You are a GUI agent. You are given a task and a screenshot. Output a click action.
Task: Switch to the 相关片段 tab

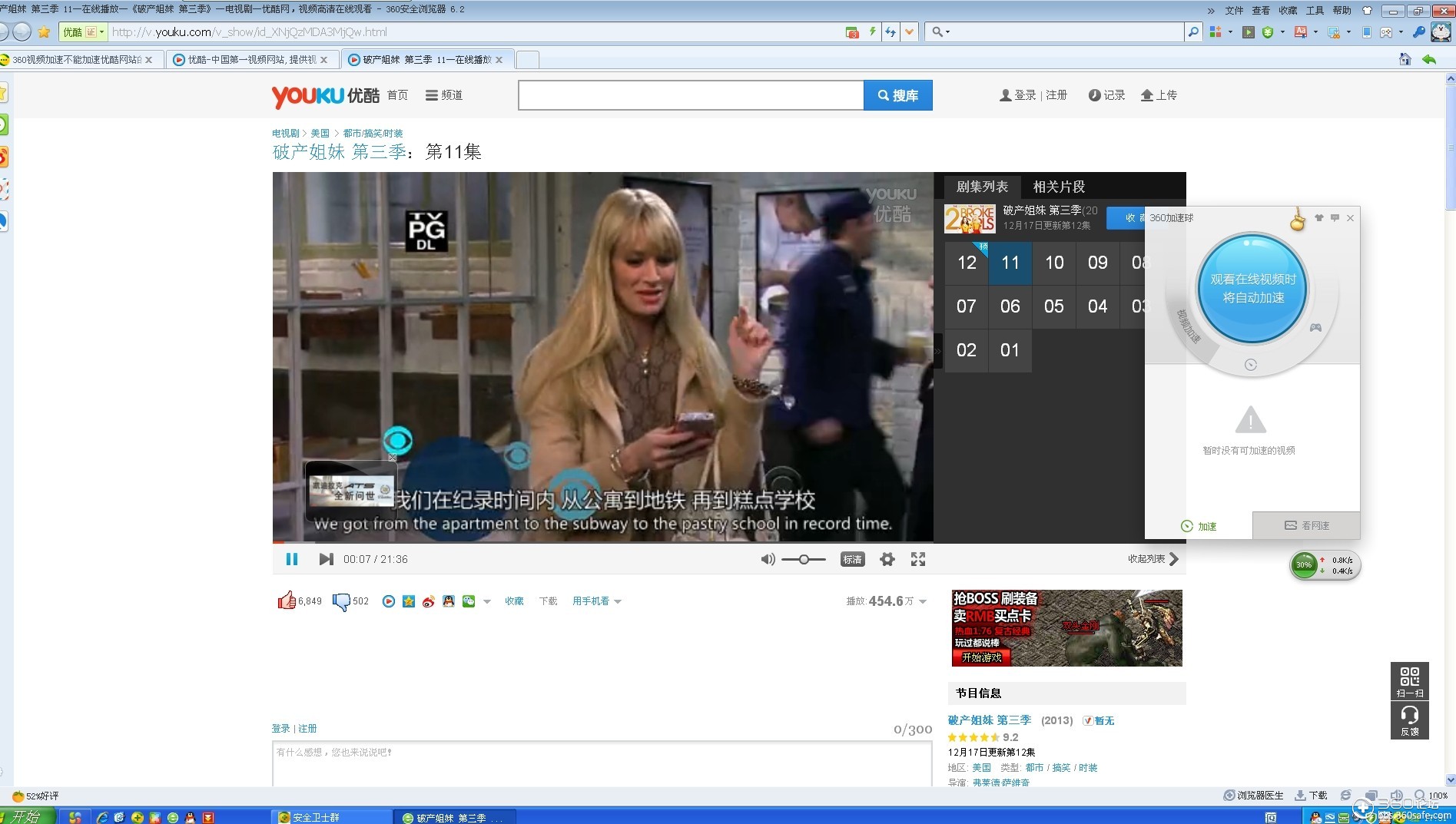point(1058,186)
